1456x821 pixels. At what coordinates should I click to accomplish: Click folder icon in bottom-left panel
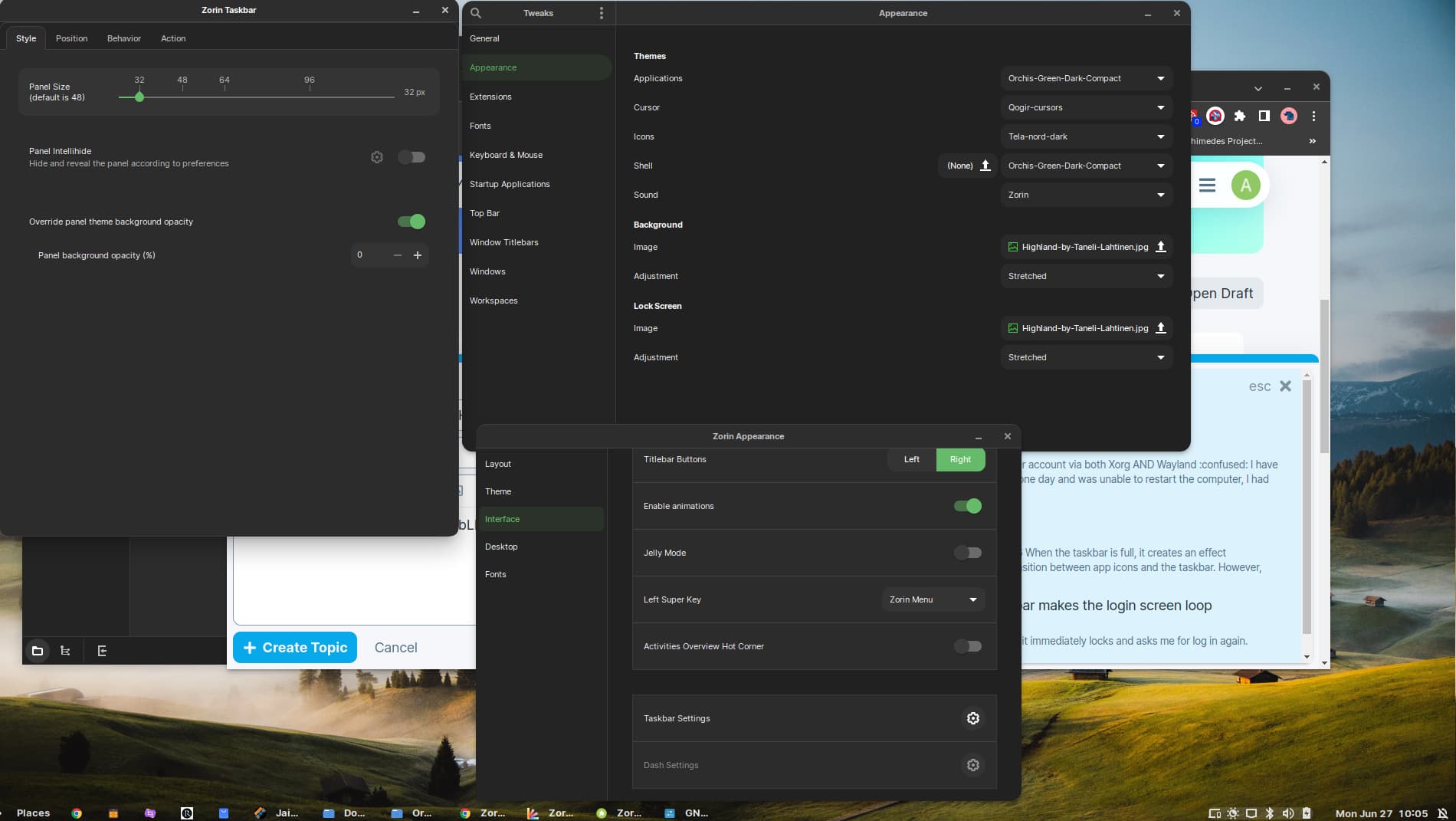tap(38, 651)
